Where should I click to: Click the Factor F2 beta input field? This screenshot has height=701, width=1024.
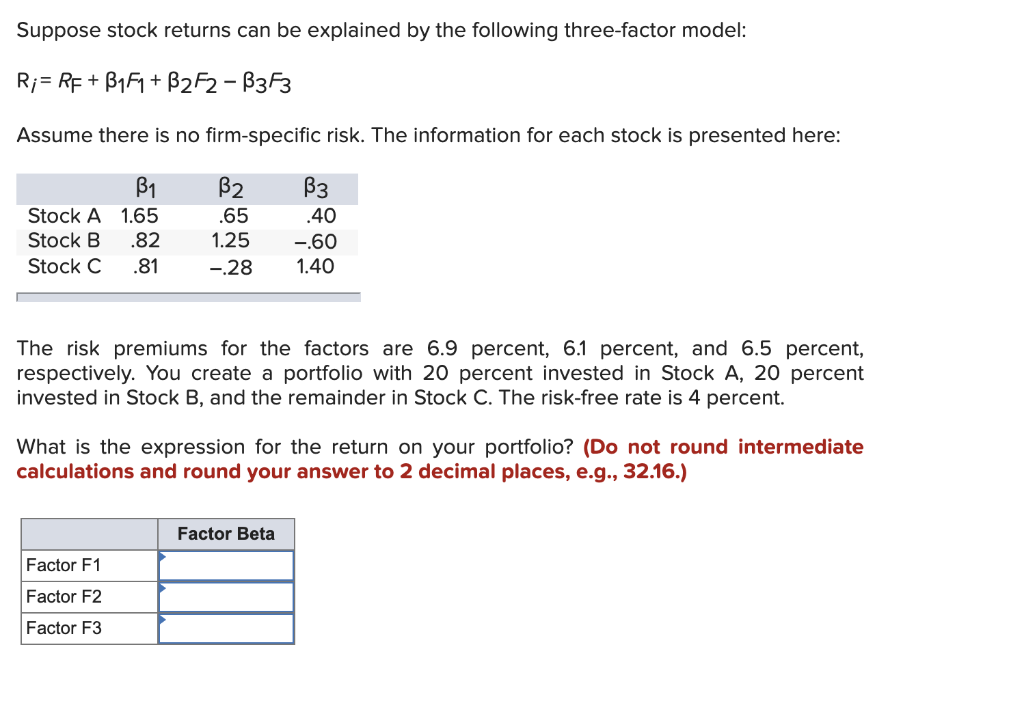pyautogui.click(x=226, y=596)
